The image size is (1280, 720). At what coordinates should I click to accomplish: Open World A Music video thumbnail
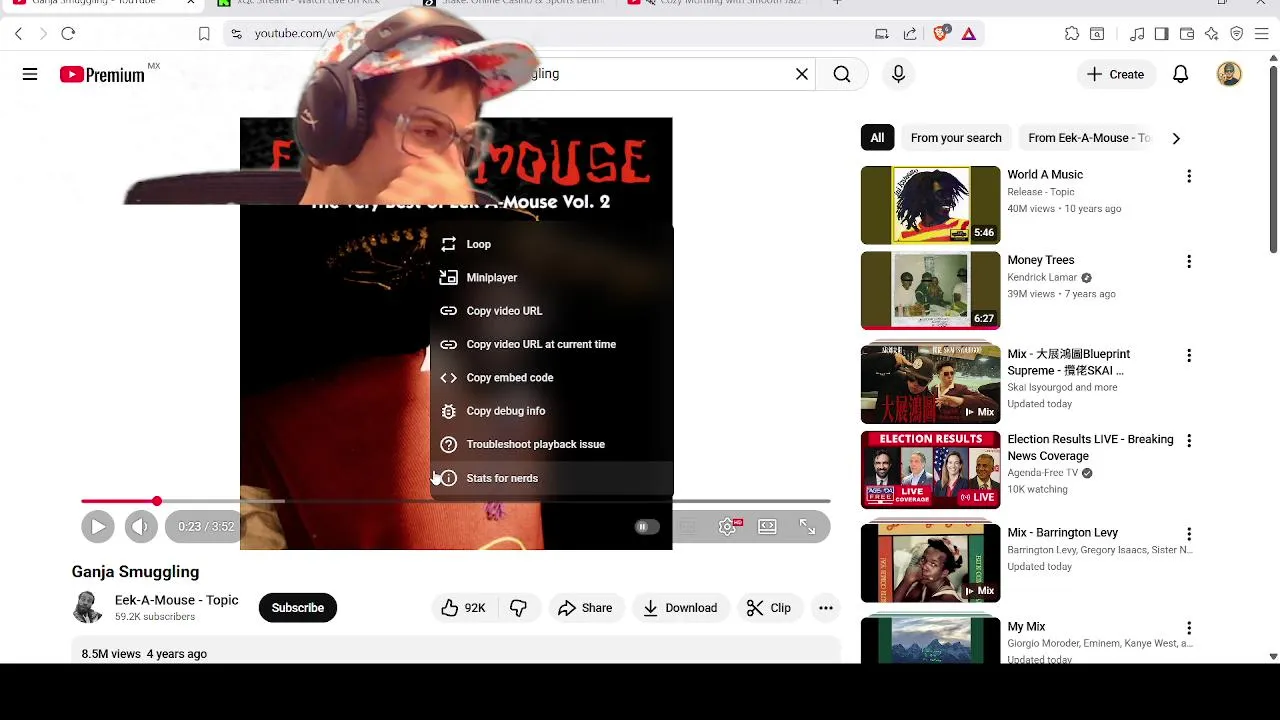click(x=930, y=205)
